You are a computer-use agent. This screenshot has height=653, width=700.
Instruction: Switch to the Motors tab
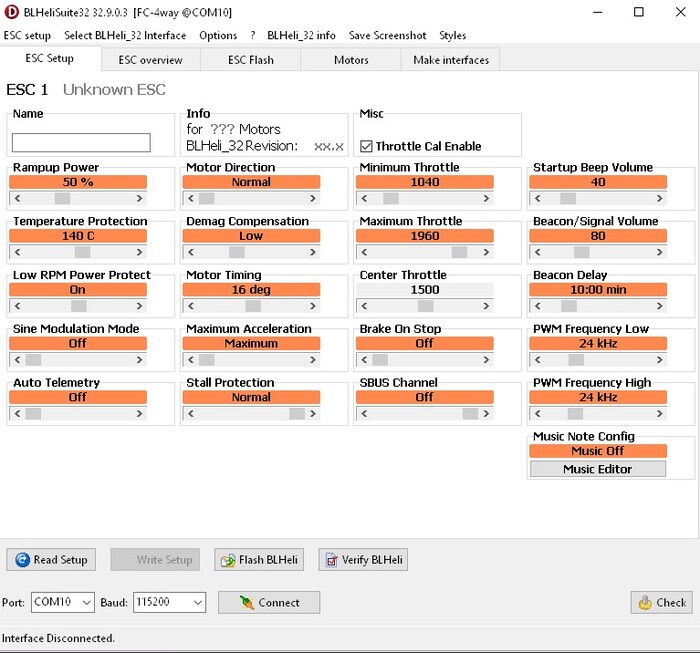pyautogui.click(x=351, y=60)
